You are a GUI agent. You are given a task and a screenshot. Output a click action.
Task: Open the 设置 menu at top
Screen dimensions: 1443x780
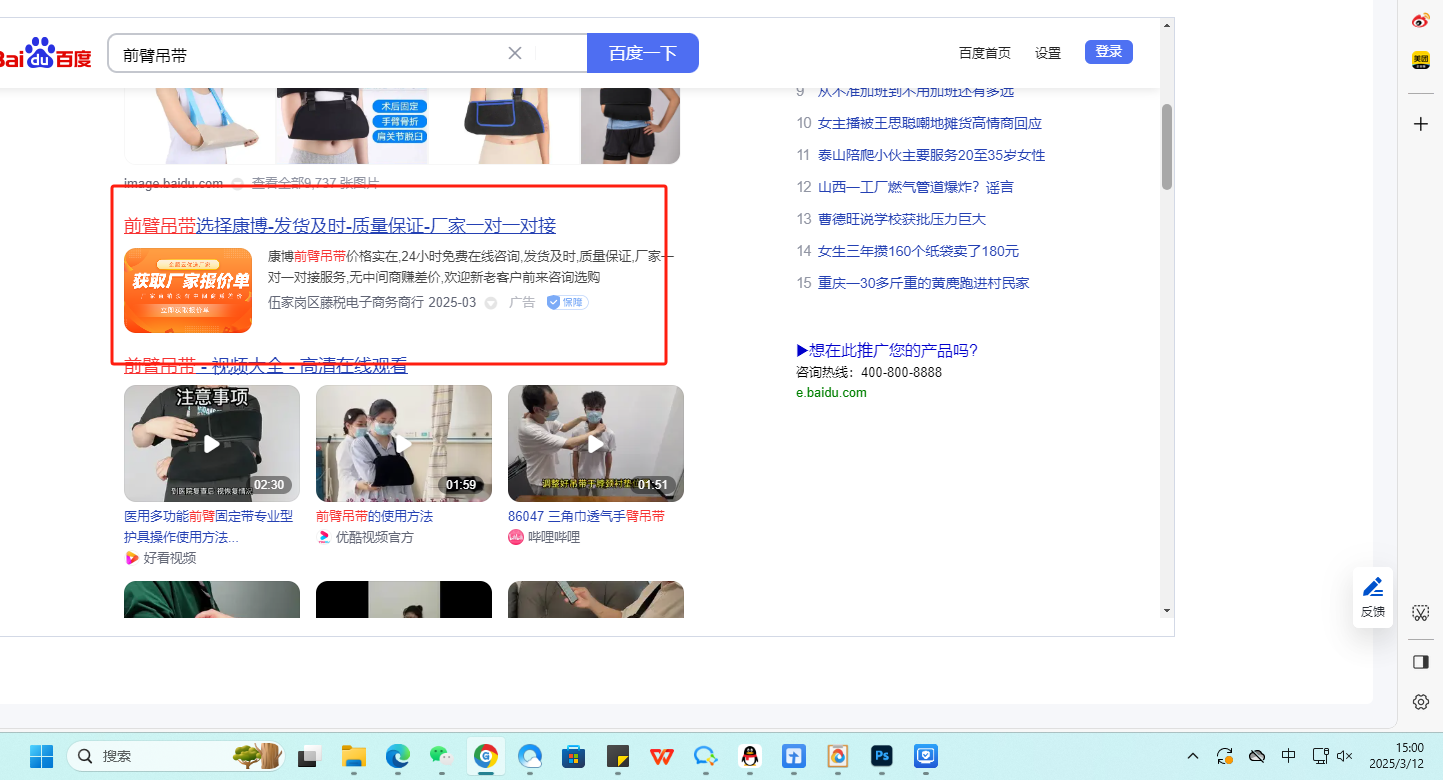(1048, 53)
